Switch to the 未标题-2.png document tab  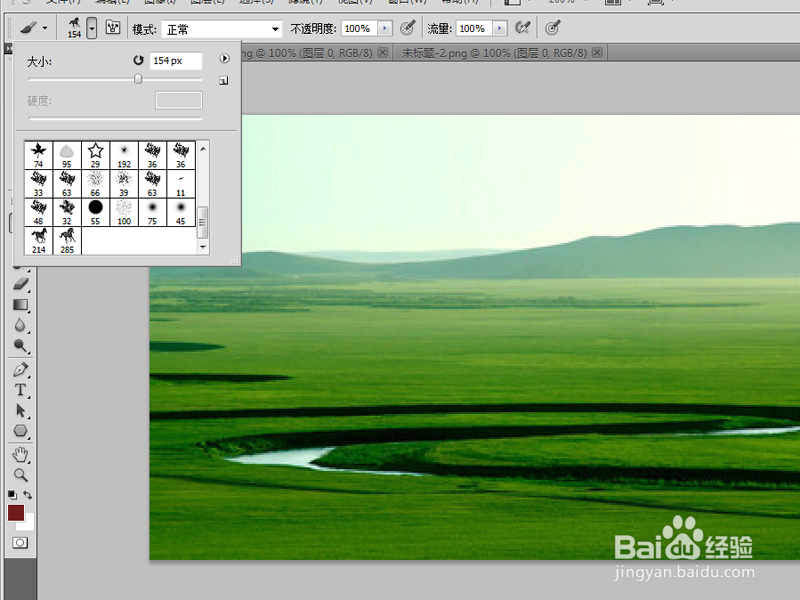[494, 53]
